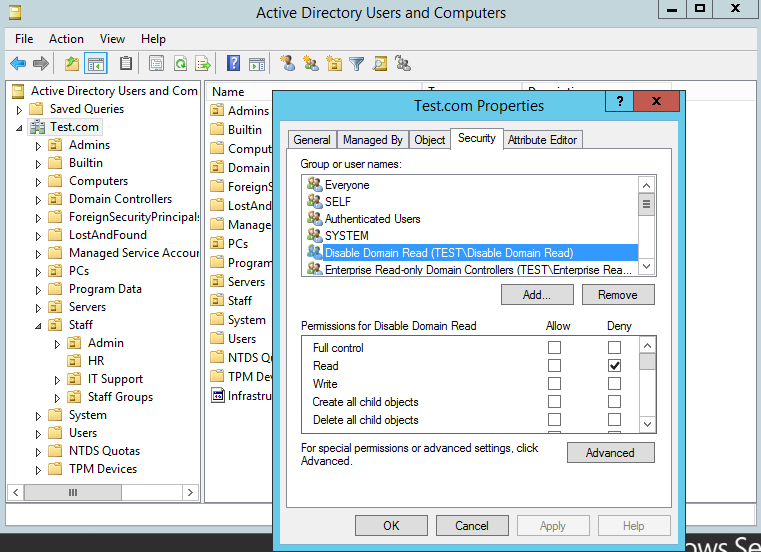
Task: Expand the Computers tree node
Action: 38,182
